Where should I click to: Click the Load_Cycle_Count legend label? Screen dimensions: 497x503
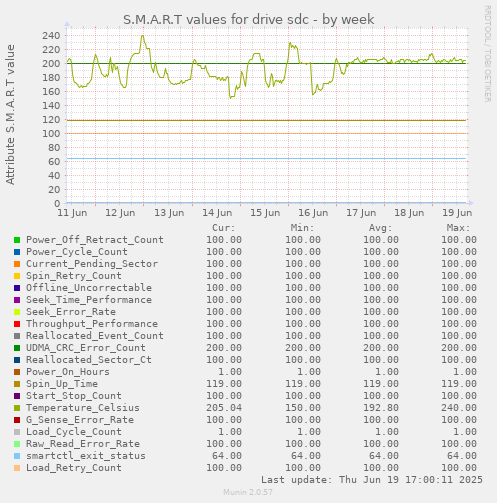pos(74,432)
